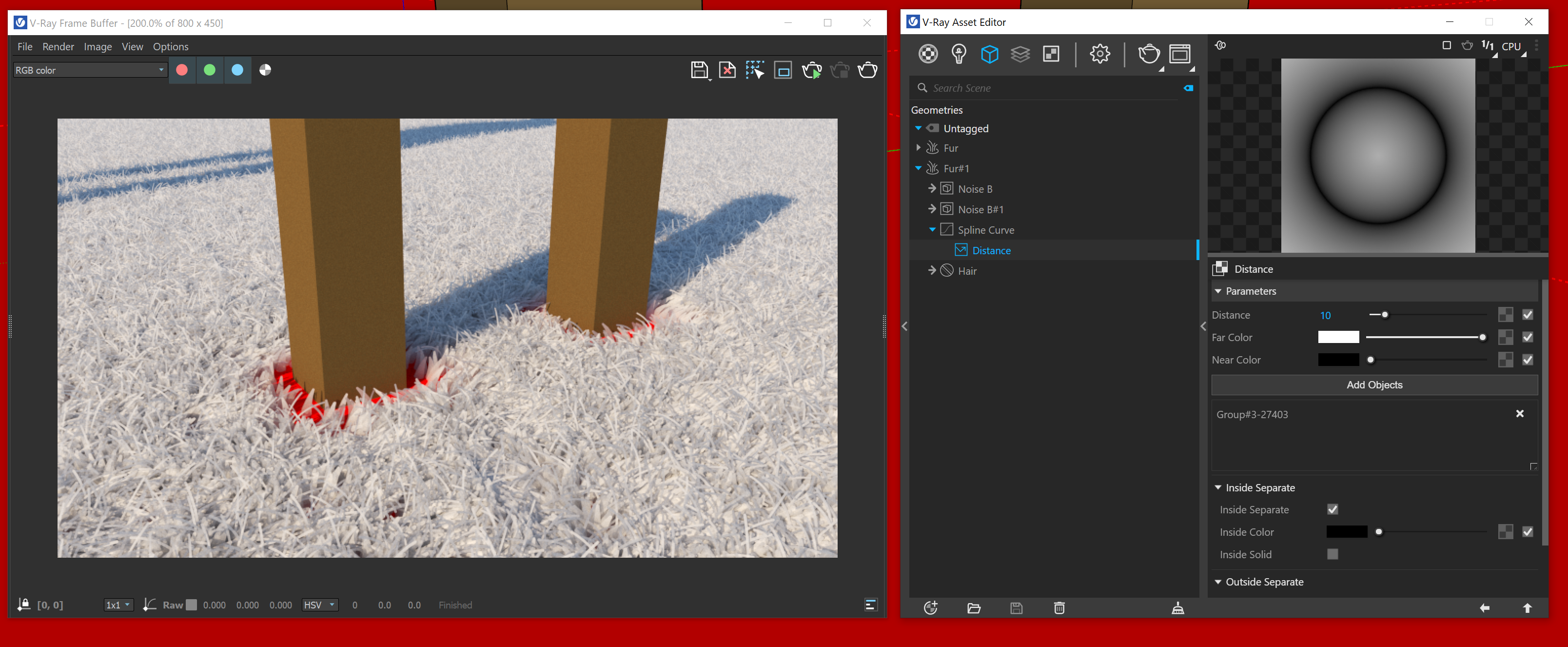Open the Image menu
This screenshot has width=1568, height=647.
98,46
